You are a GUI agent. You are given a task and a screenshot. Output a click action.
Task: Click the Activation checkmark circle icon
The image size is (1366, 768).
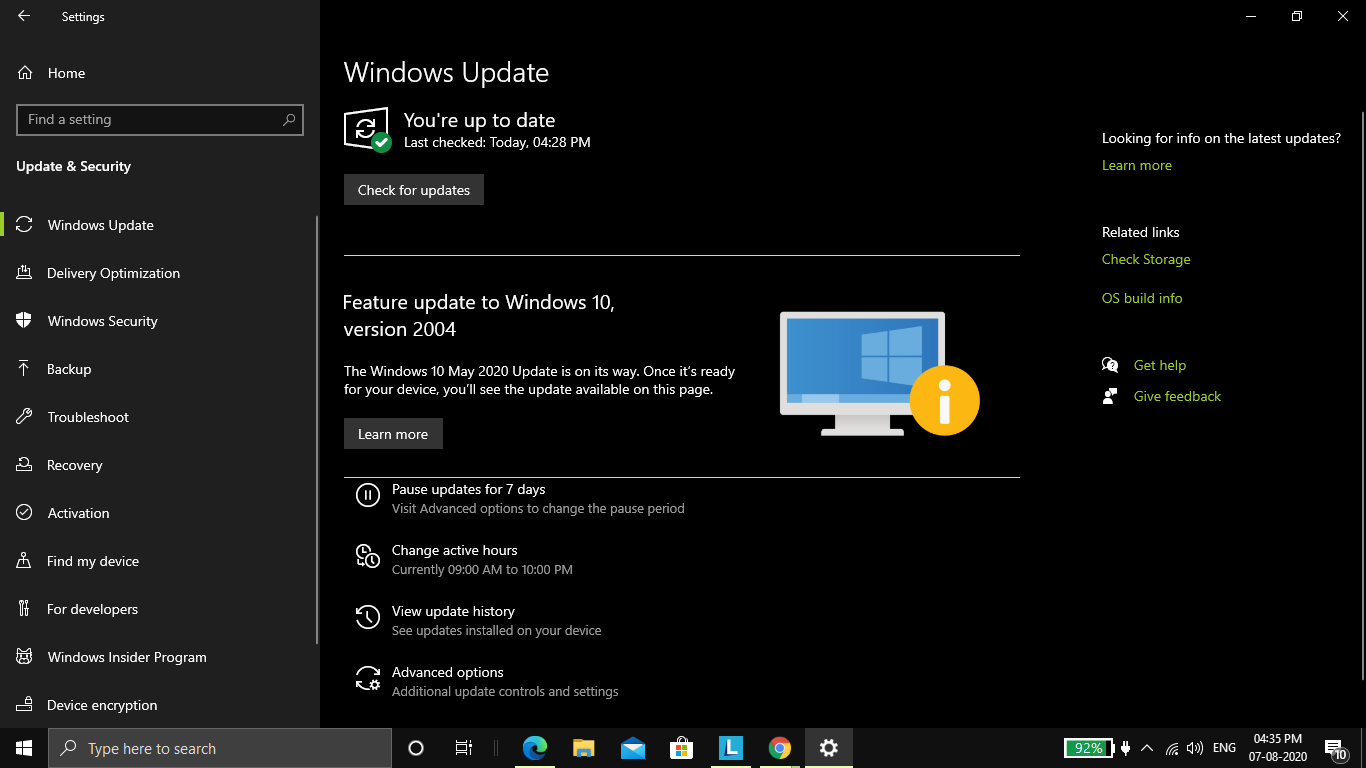coord(25,513)
